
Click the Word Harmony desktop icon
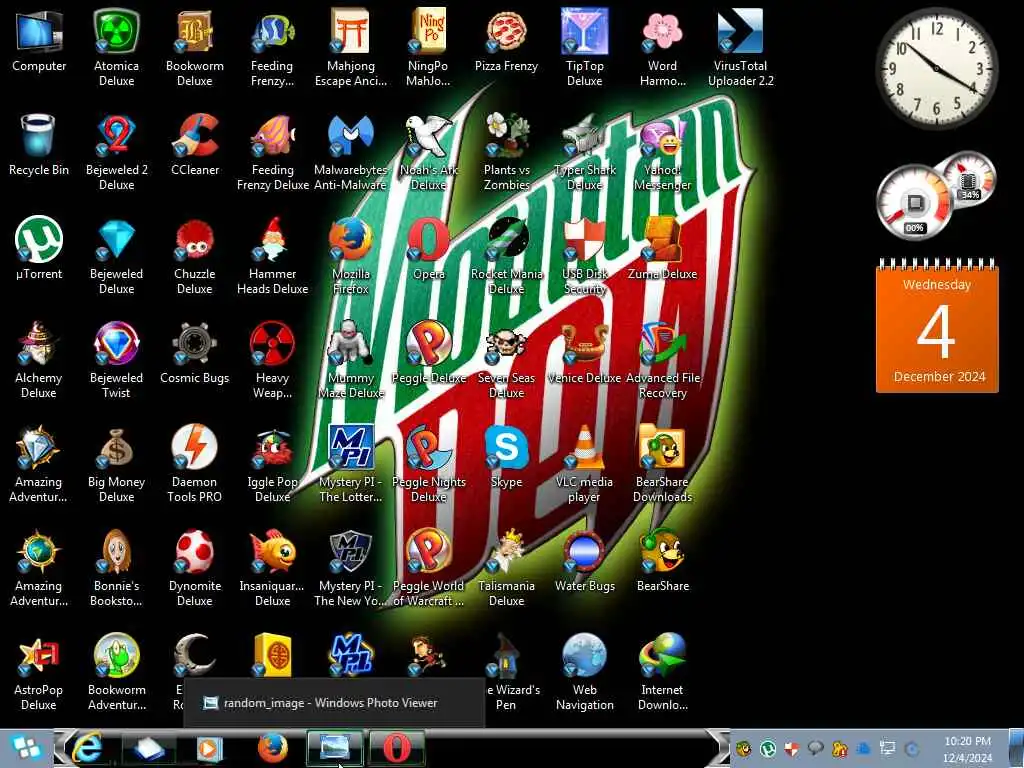[662, 48]
